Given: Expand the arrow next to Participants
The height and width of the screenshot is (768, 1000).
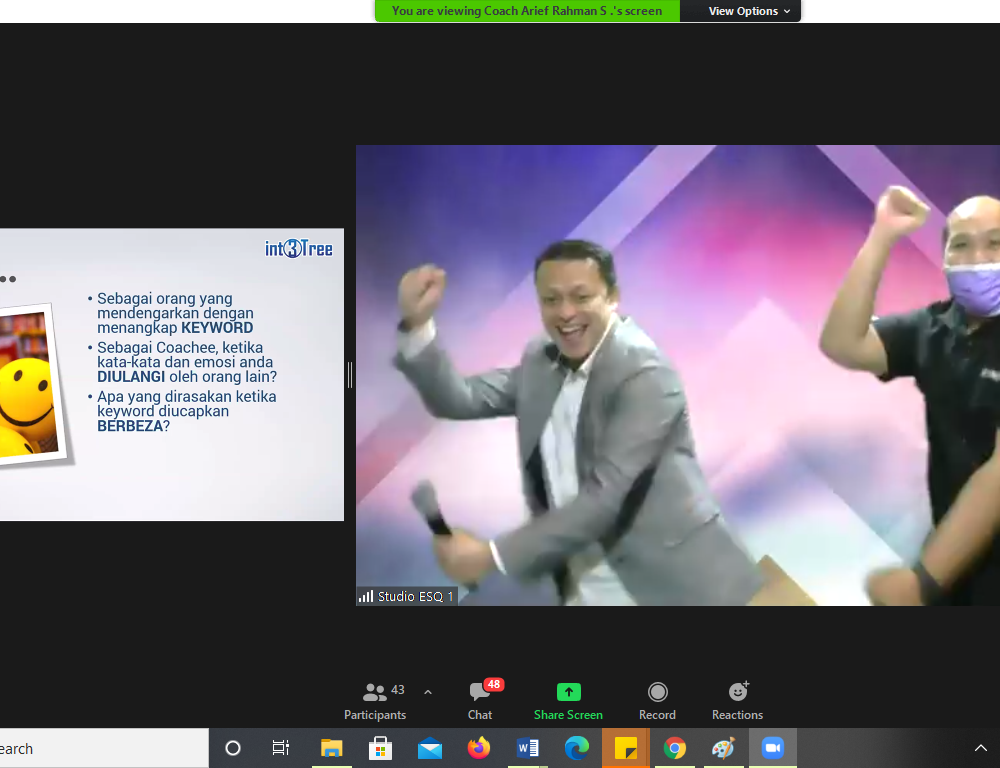Looking at the screenshot, I should 428,692.
